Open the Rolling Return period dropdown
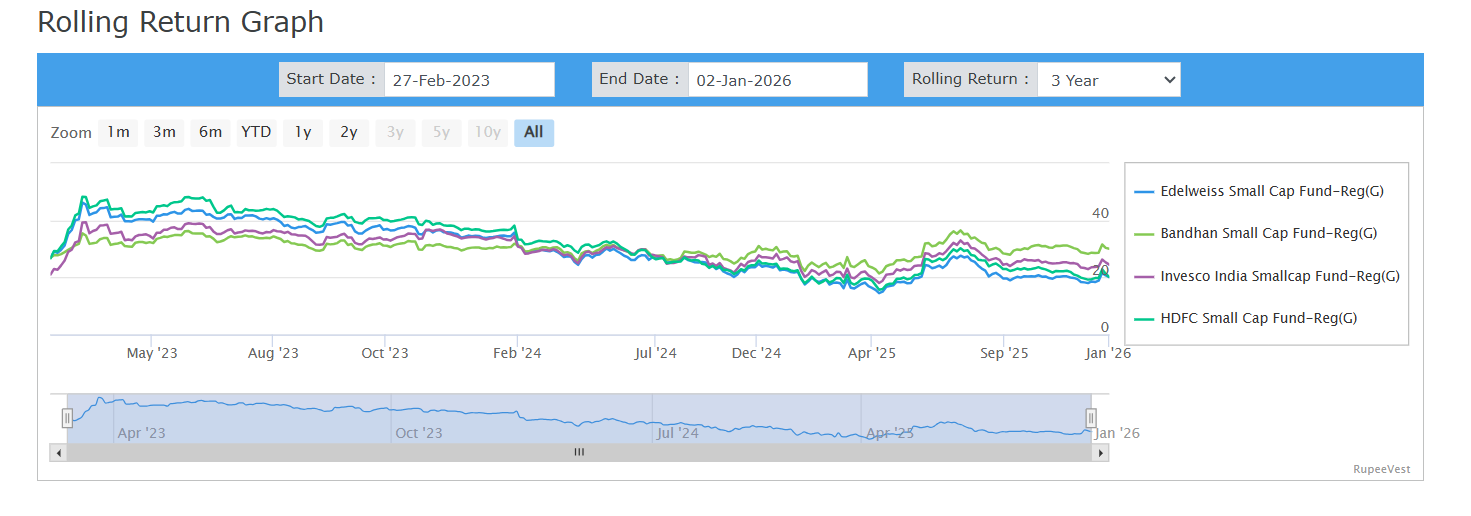Screen dimensions: 1471x516 click(x=1108, y=80)
